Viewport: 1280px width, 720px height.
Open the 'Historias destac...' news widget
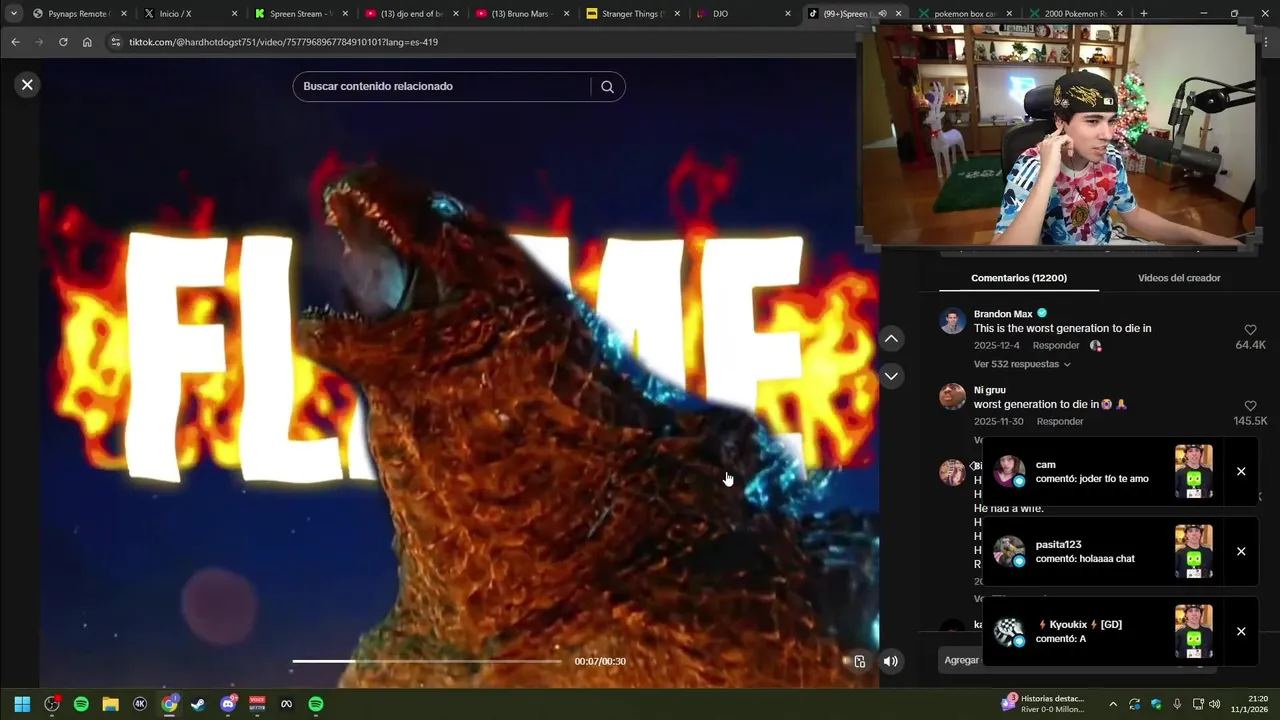tap(1044, 704)
